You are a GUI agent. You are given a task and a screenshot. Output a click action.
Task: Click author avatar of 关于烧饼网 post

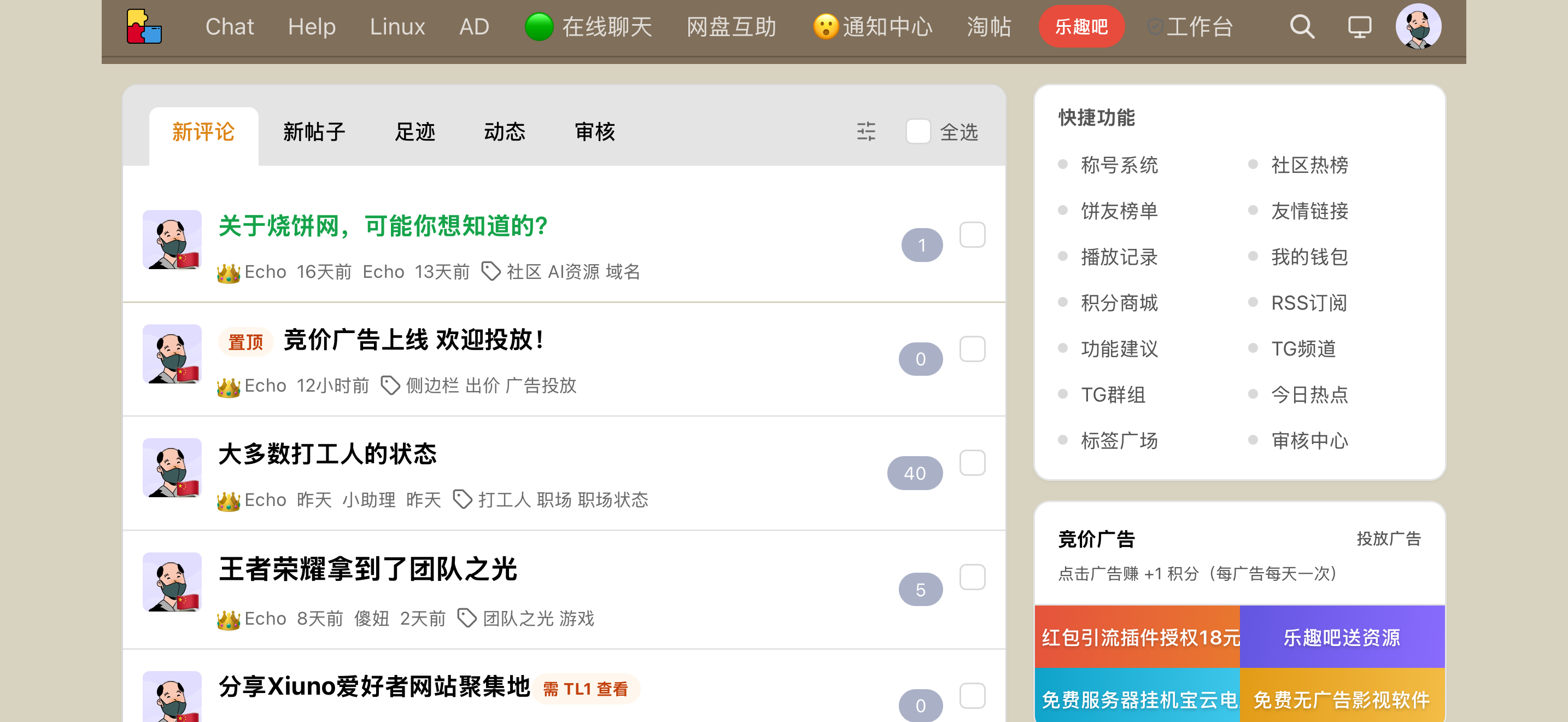point(172,240)
